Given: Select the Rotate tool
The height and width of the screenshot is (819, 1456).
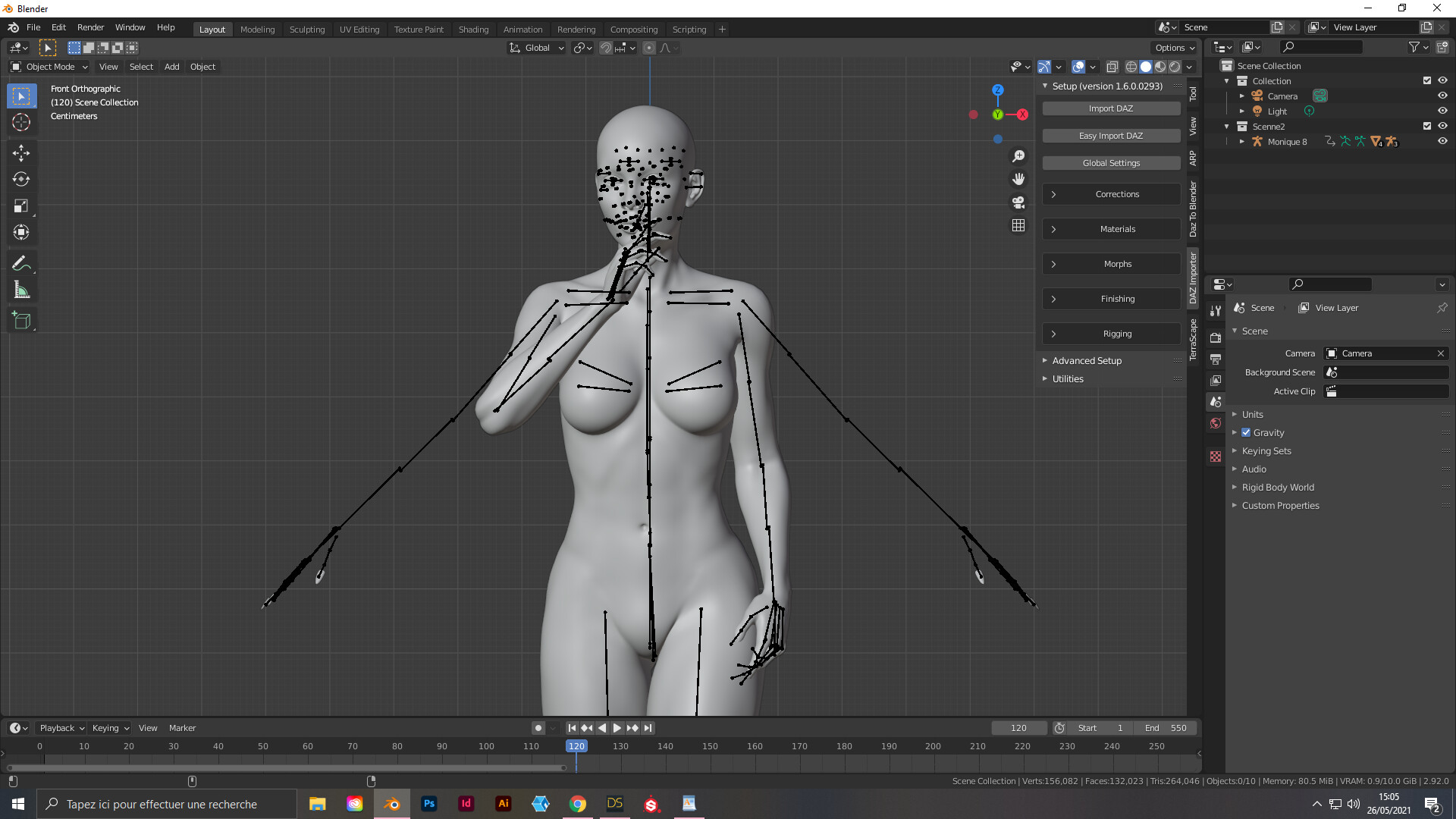Looking at the screenshot, I should (21, 180).
